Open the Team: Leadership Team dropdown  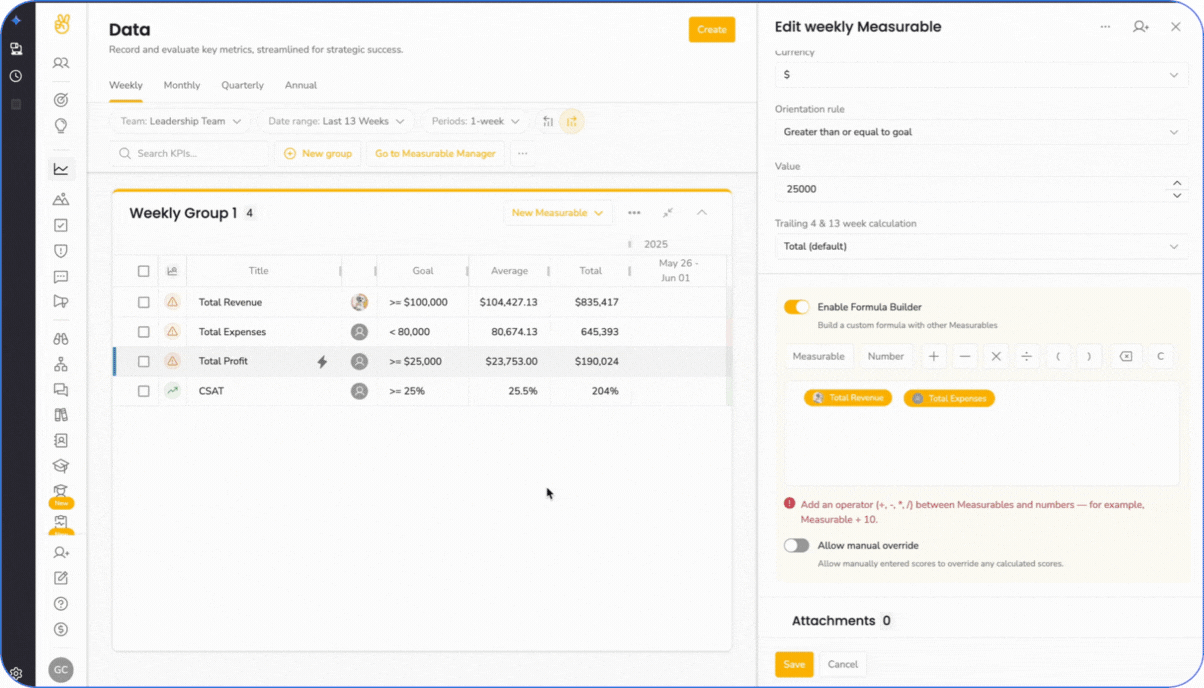pos(181,122)
